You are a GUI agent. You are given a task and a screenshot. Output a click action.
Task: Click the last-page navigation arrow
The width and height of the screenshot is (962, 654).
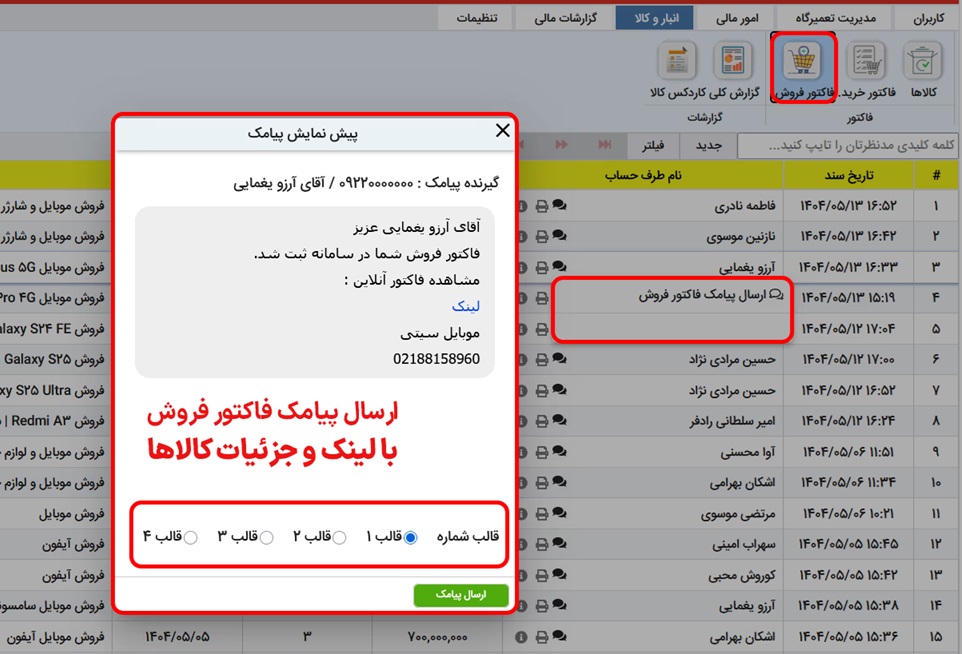[x=604, y=144]
